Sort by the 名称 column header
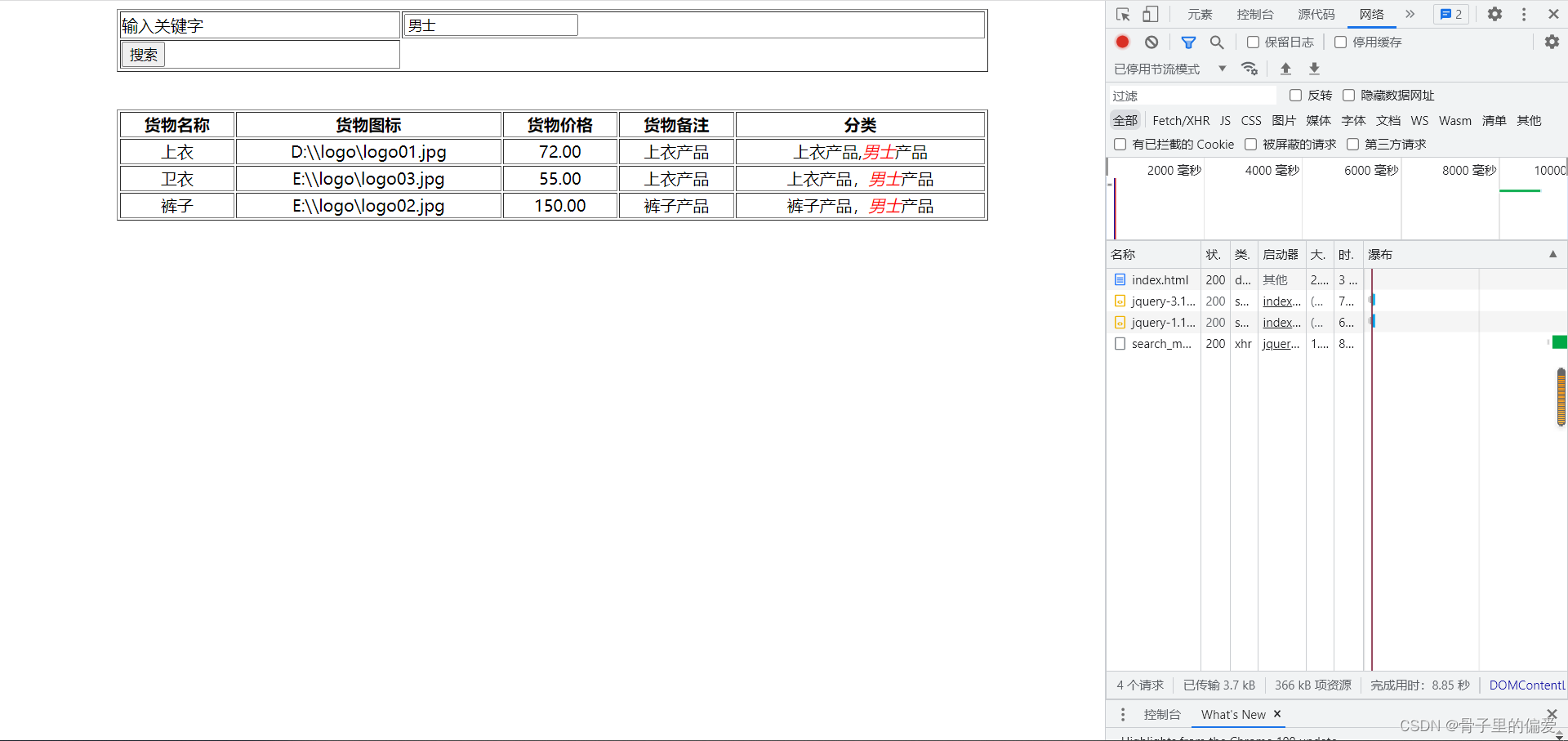Viewport: 1568px width, 741px height. [x=1153, y=254]
